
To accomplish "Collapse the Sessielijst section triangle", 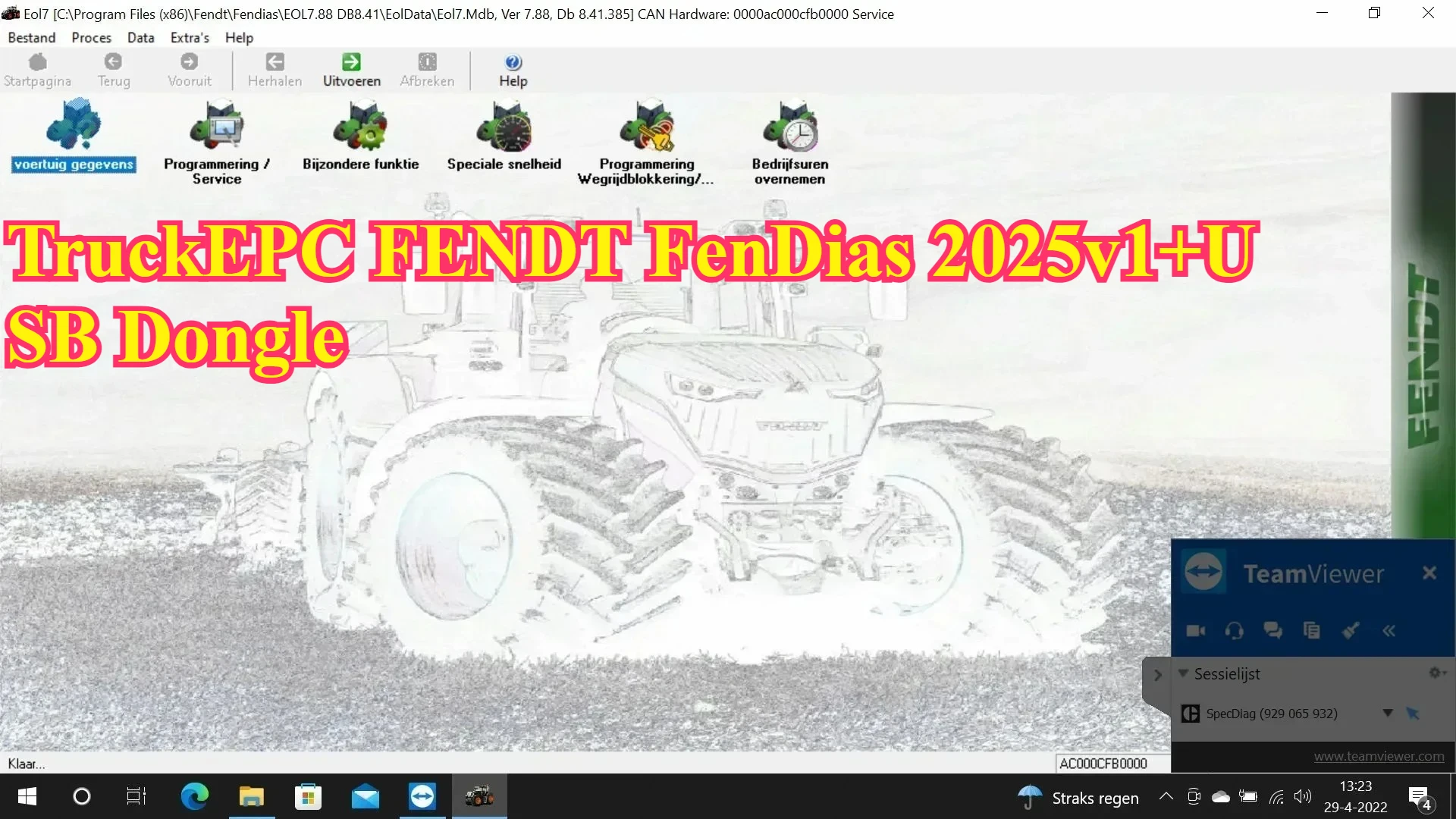I will (1183, 673).
